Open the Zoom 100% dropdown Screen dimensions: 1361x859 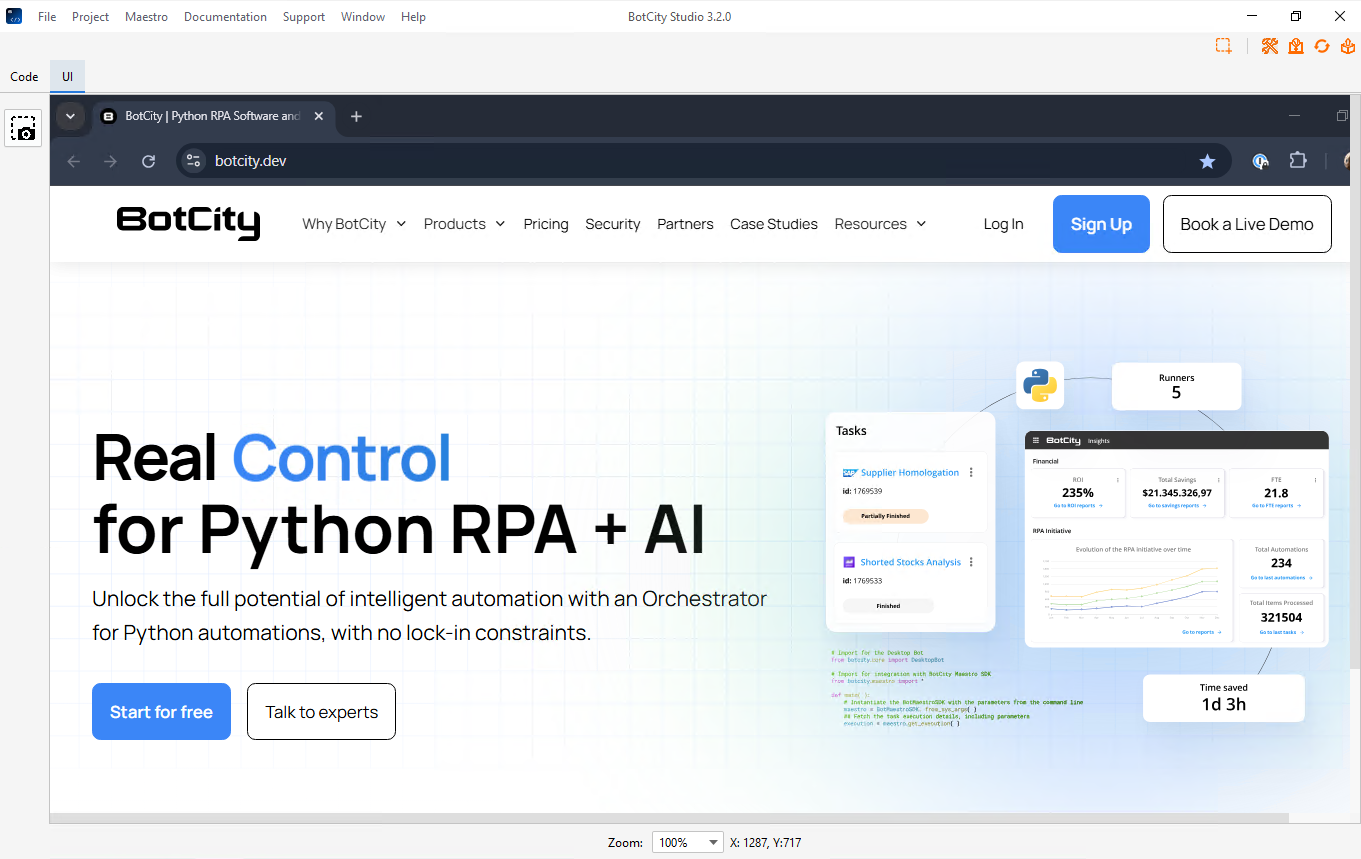pos(688,842)
